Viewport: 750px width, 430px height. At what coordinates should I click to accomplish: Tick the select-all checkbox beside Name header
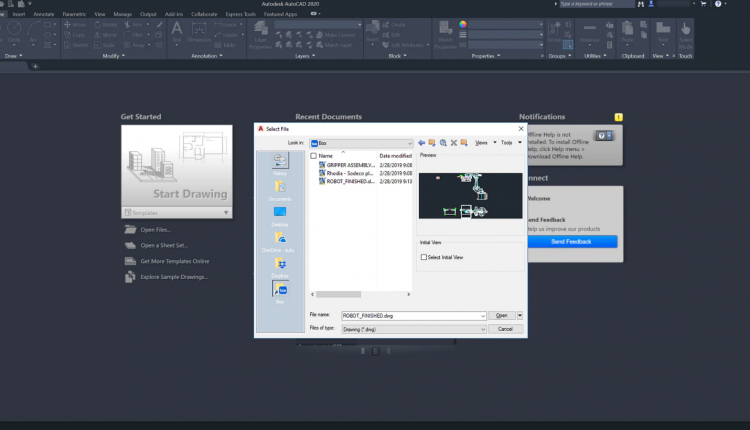313,156
